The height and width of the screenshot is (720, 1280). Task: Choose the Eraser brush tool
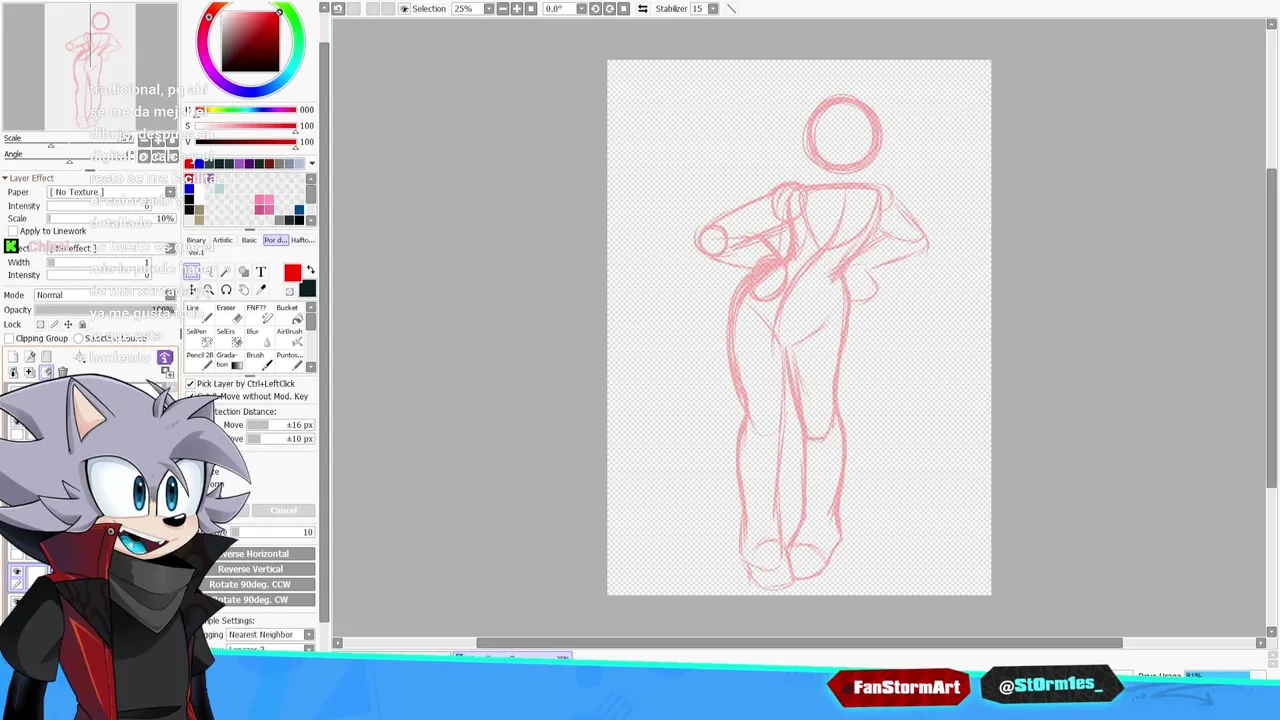tap(229, 314)
